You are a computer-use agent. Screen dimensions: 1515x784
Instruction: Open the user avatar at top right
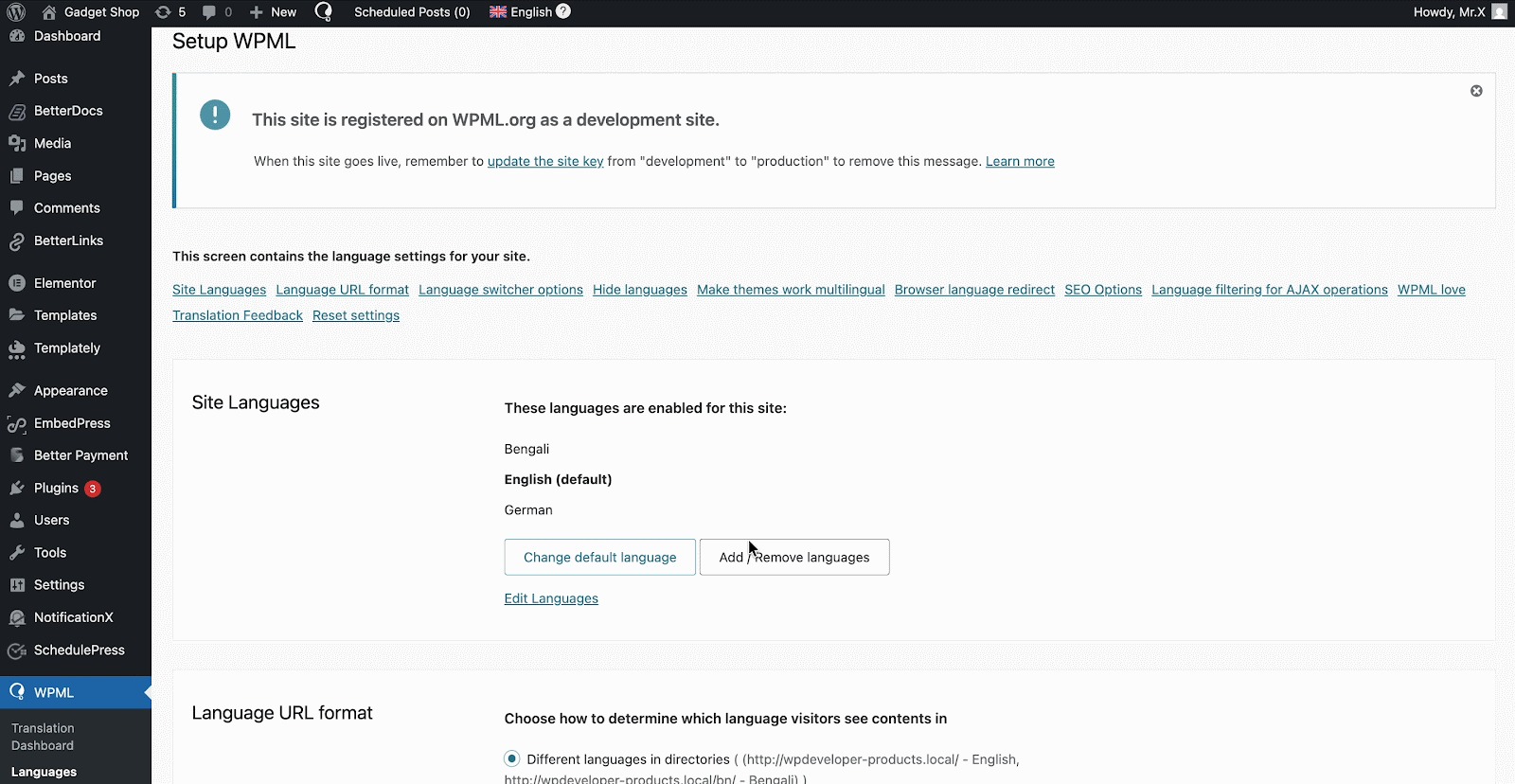1499,12
